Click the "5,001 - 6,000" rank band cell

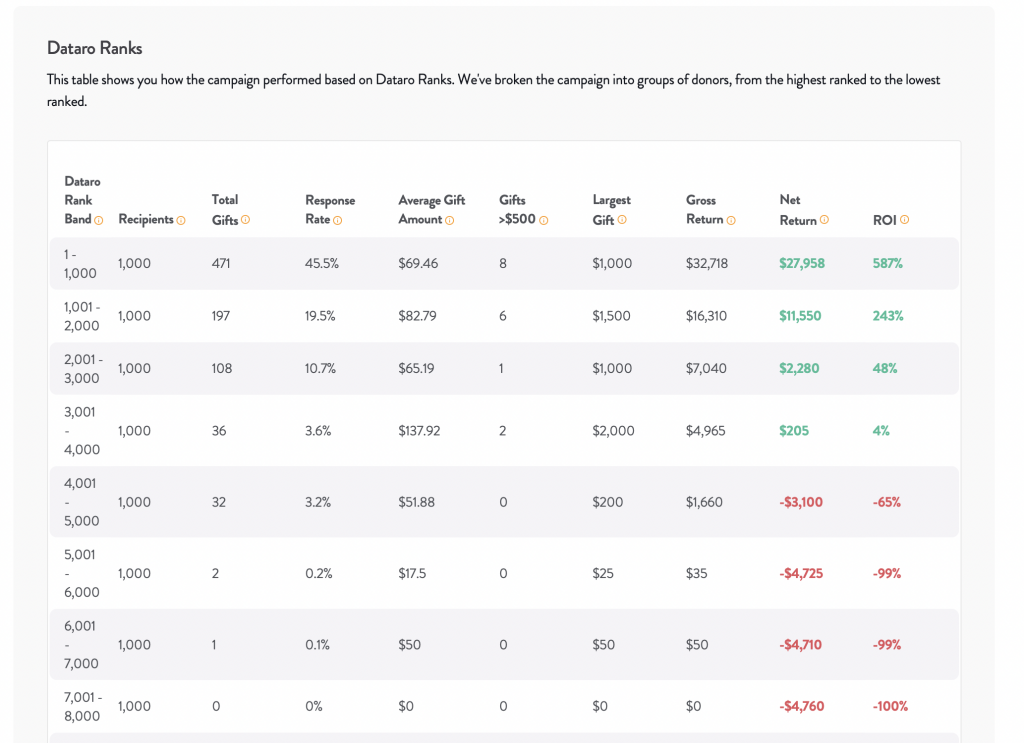pyautogui.click(x=82, y=574)
